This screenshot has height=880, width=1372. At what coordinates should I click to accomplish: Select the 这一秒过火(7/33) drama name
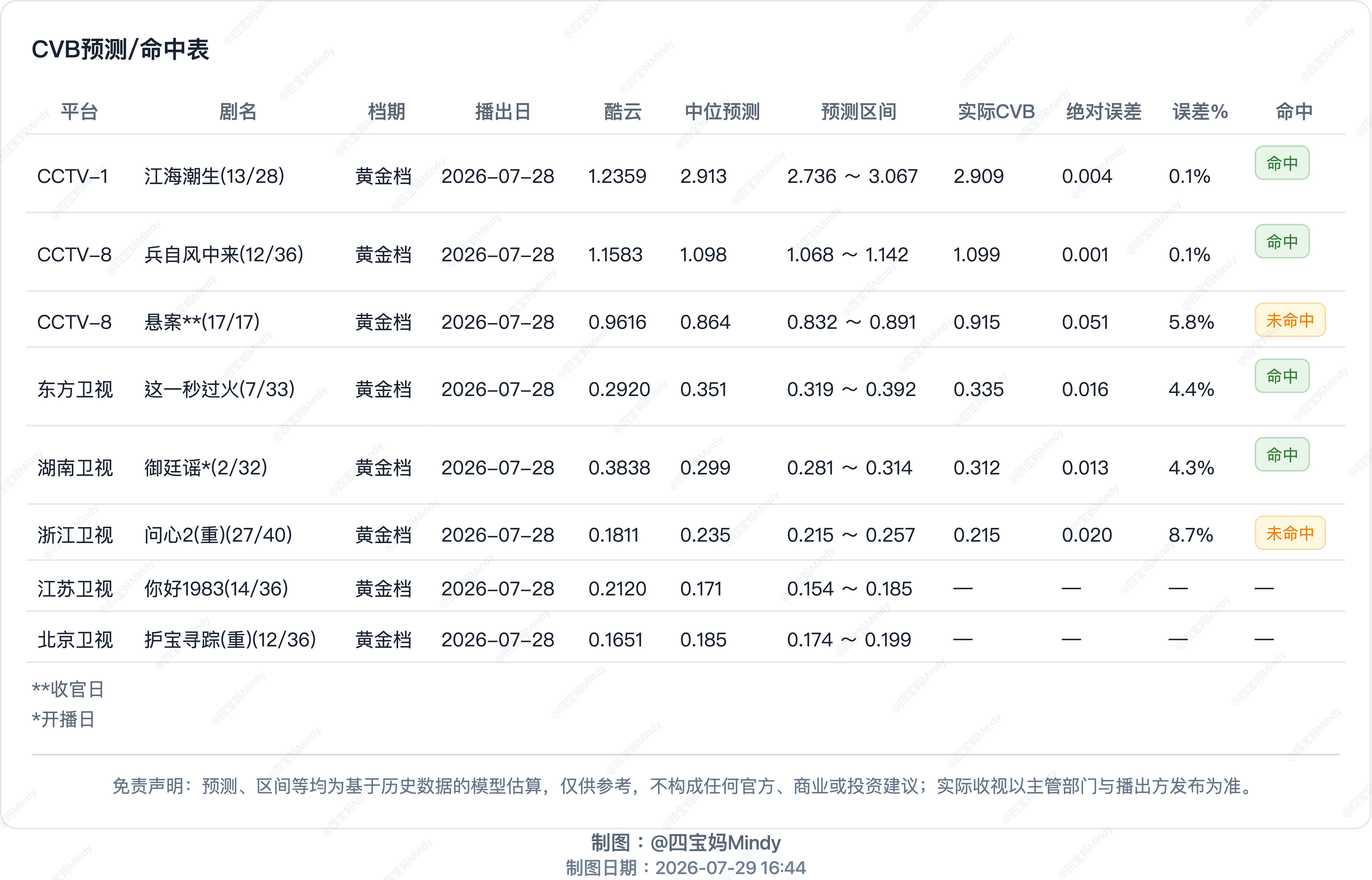click(x=219, y=389)
